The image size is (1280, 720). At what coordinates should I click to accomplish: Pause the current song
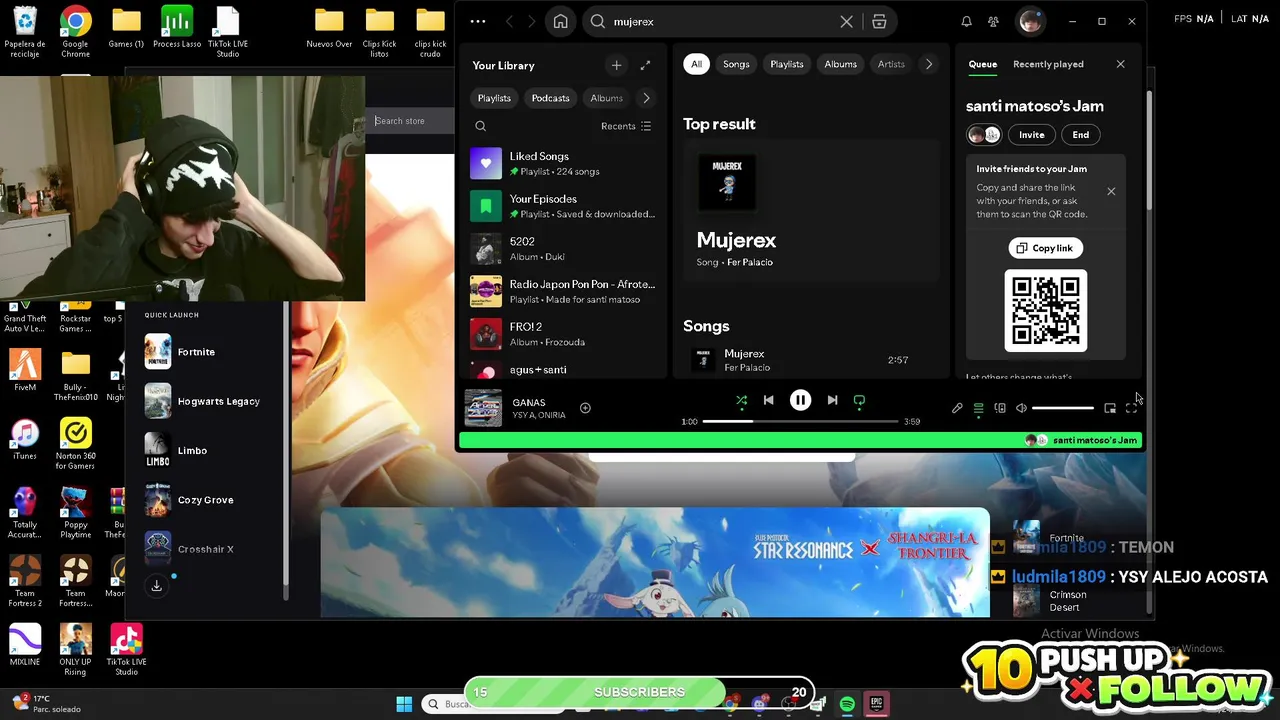click(x=800, y=400)
